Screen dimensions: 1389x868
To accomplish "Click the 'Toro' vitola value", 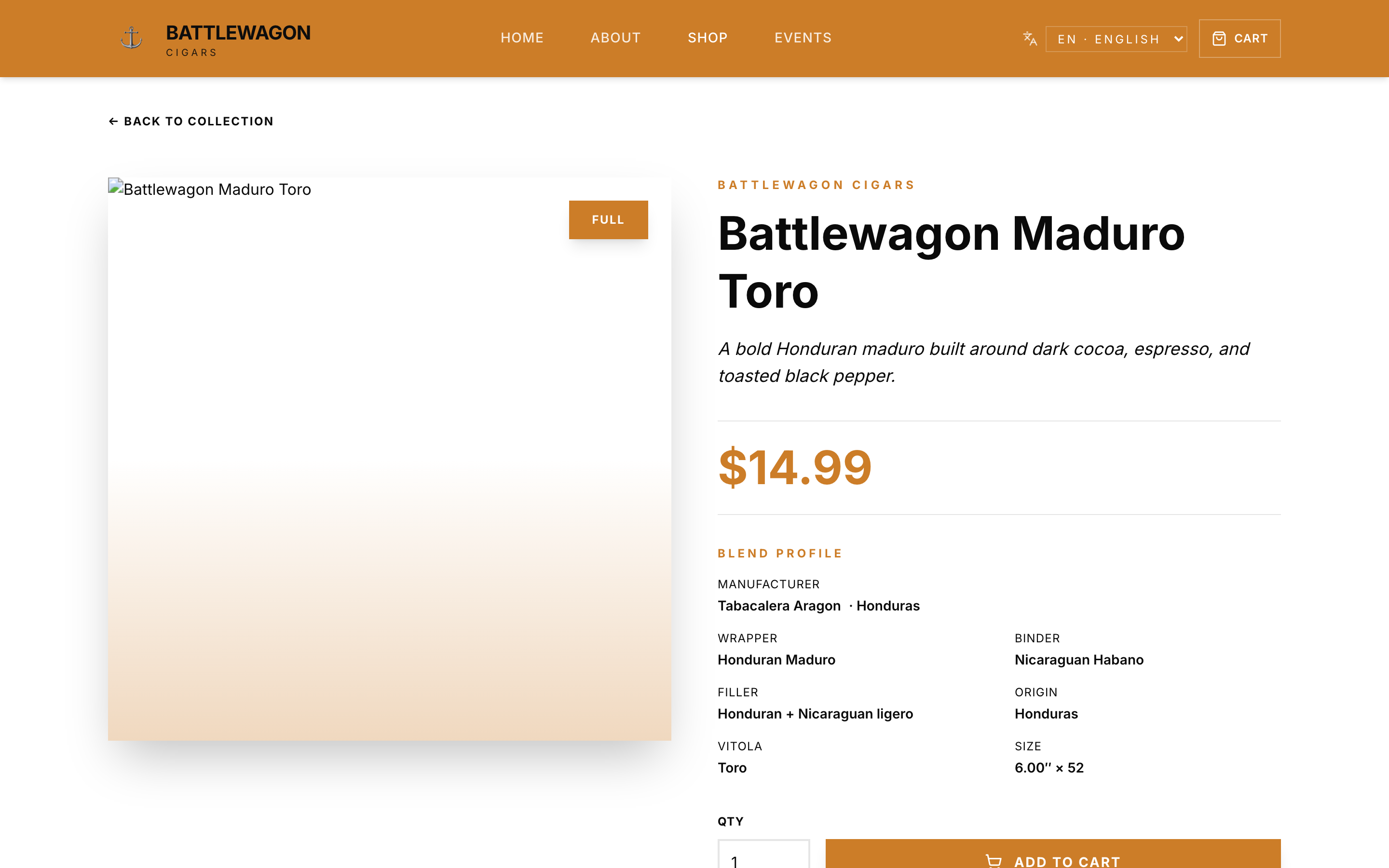I will point(732,768).
